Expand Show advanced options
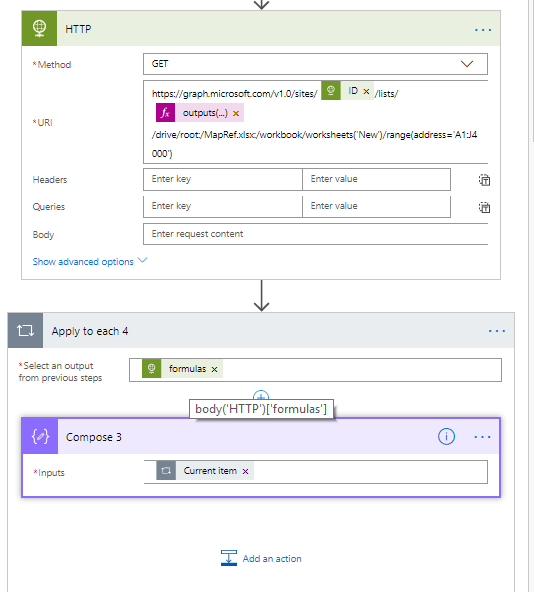The height and width of the screenshot is (592, 534). [x=90, y=261]
